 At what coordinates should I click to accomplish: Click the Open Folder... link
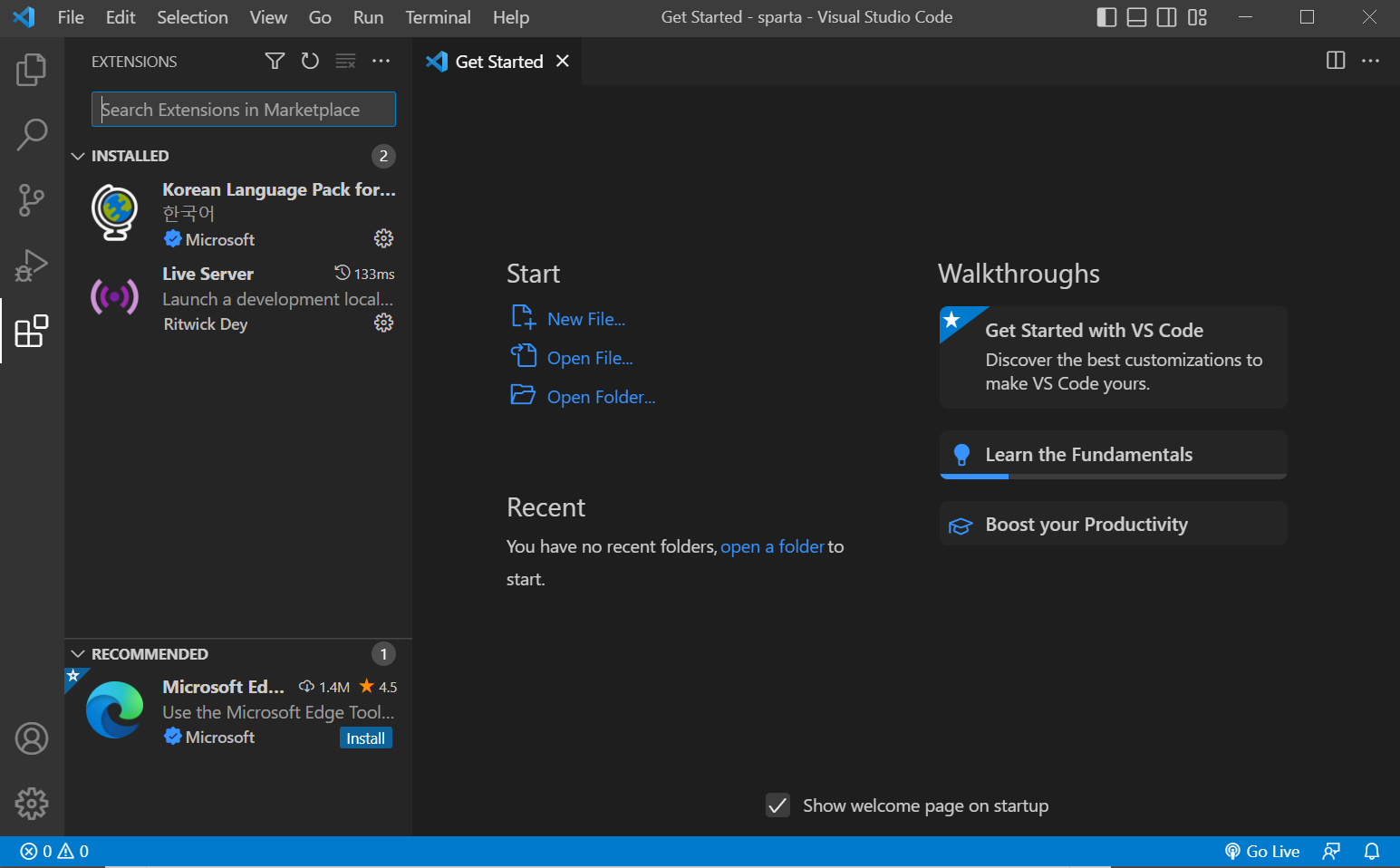[601, 397]
